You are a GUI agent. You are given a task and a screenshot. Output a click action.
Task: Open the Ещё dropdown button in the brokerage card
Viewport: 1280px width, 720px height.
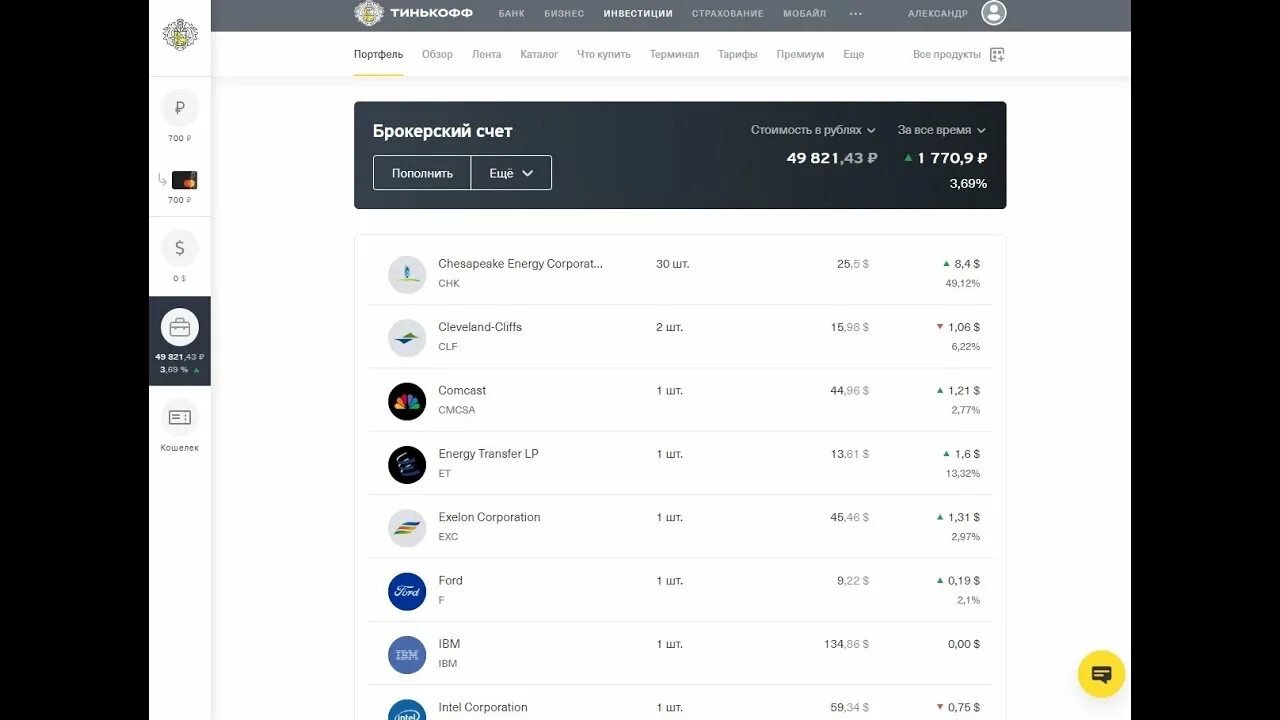click(511, 173)
